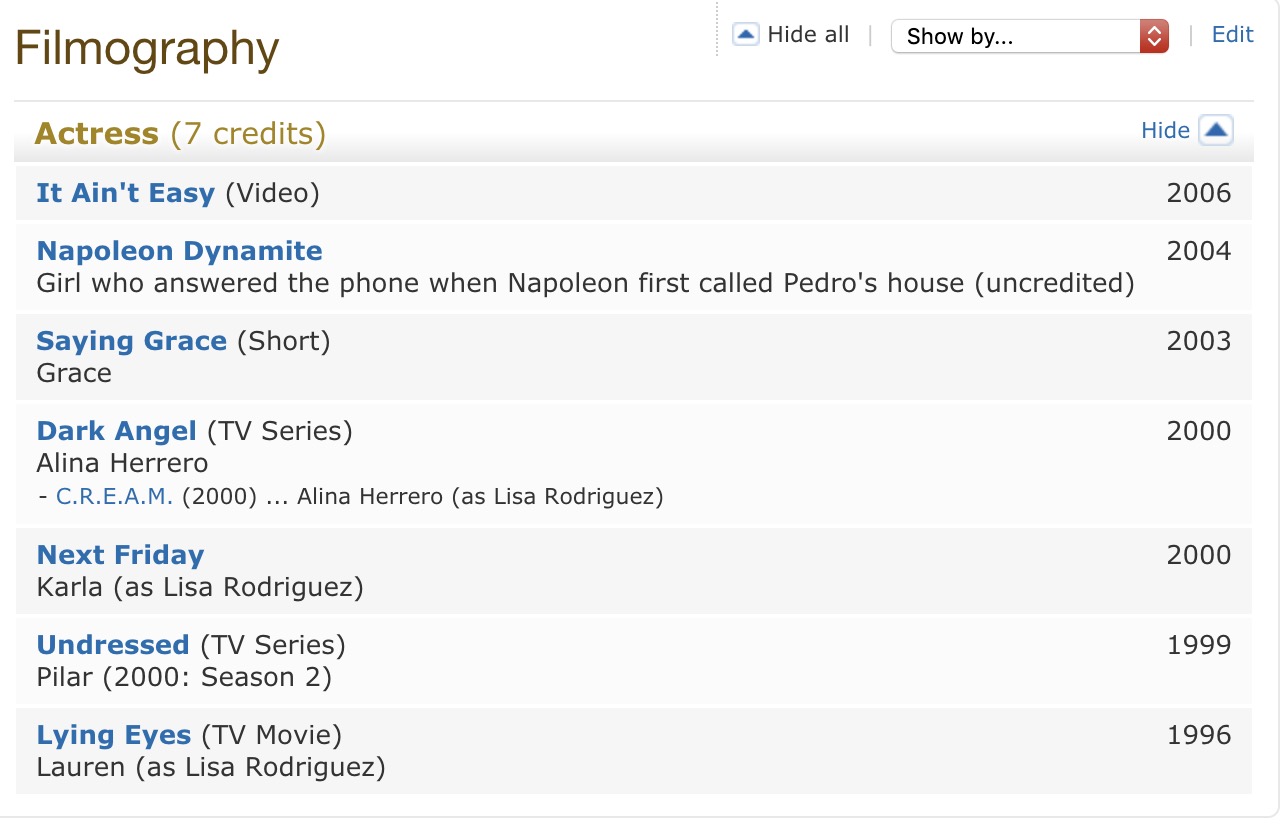The image size is (1288, 832).
Task: Go to Saying Grace short
Action: 132,341
